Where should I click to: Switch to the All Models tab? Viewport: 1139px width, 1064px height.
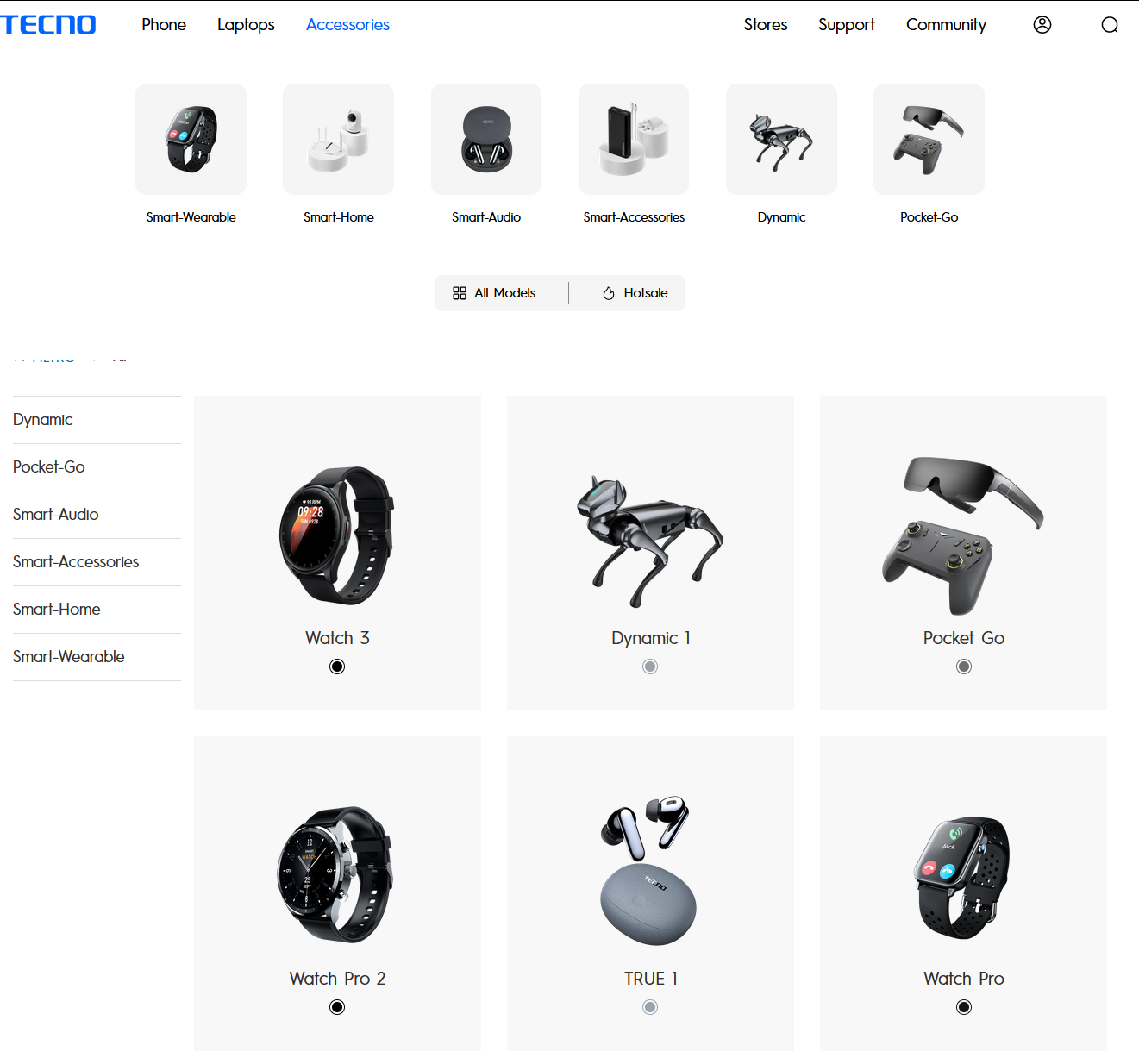[494, 293]
